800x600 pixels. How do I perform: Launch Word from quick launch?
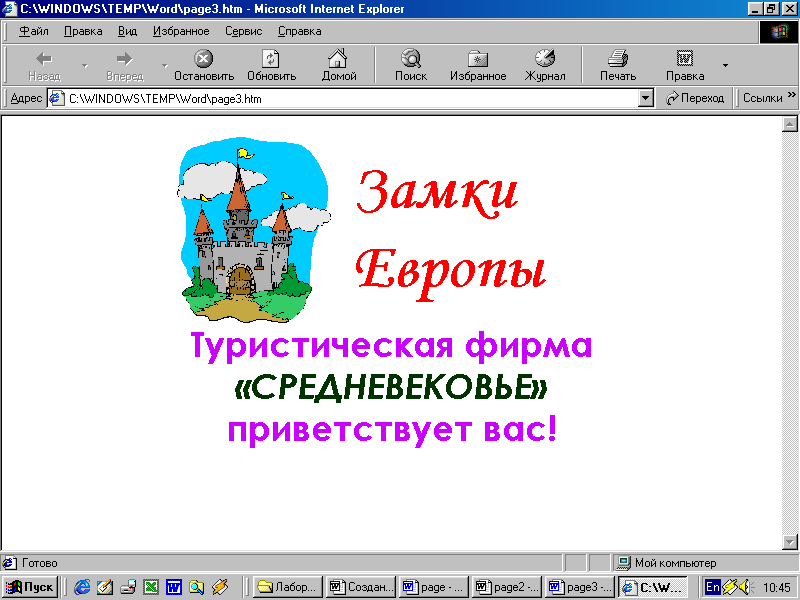[x=173, y=587]
